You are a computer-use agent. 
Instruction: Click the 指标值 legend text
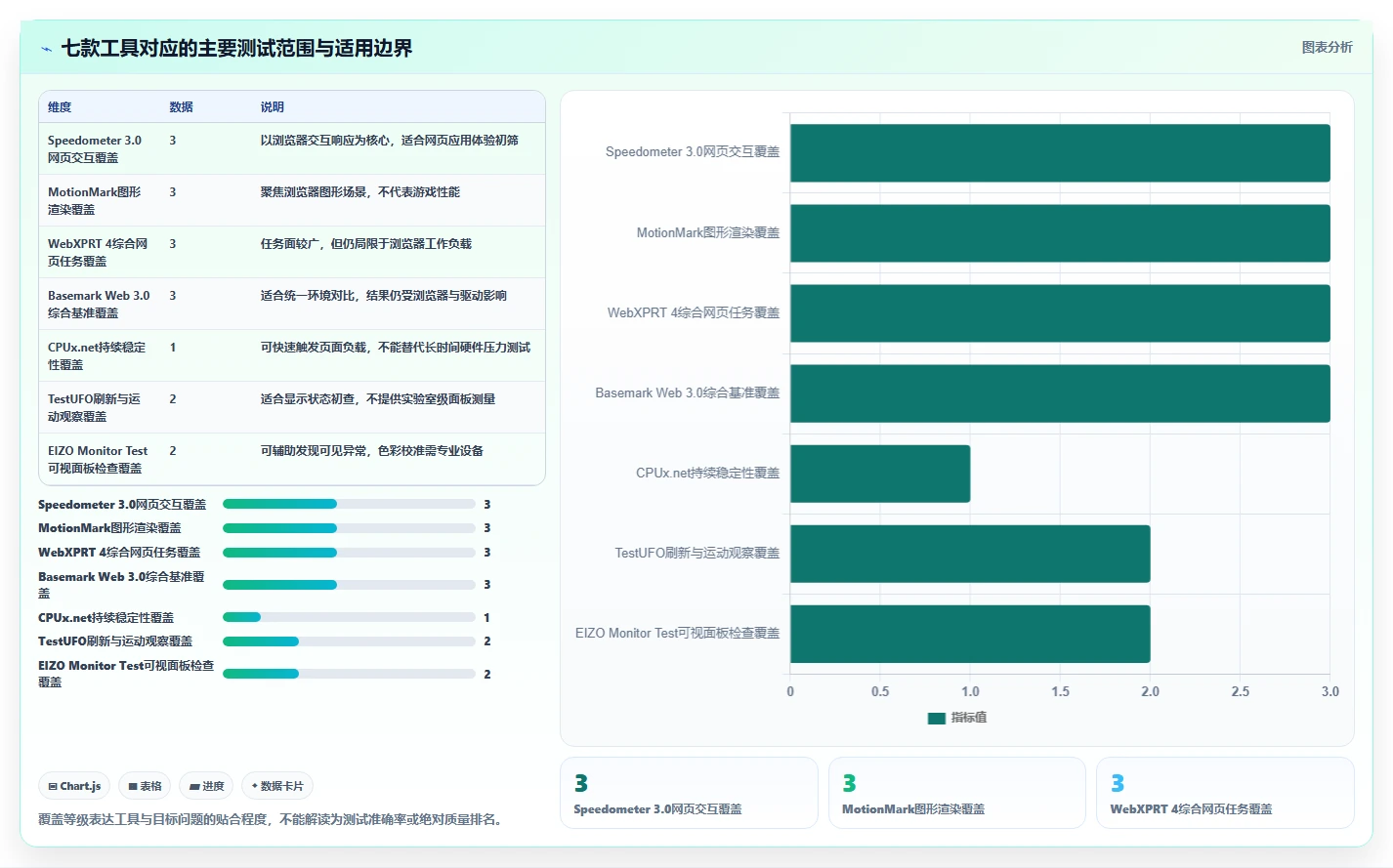(969, 718)
